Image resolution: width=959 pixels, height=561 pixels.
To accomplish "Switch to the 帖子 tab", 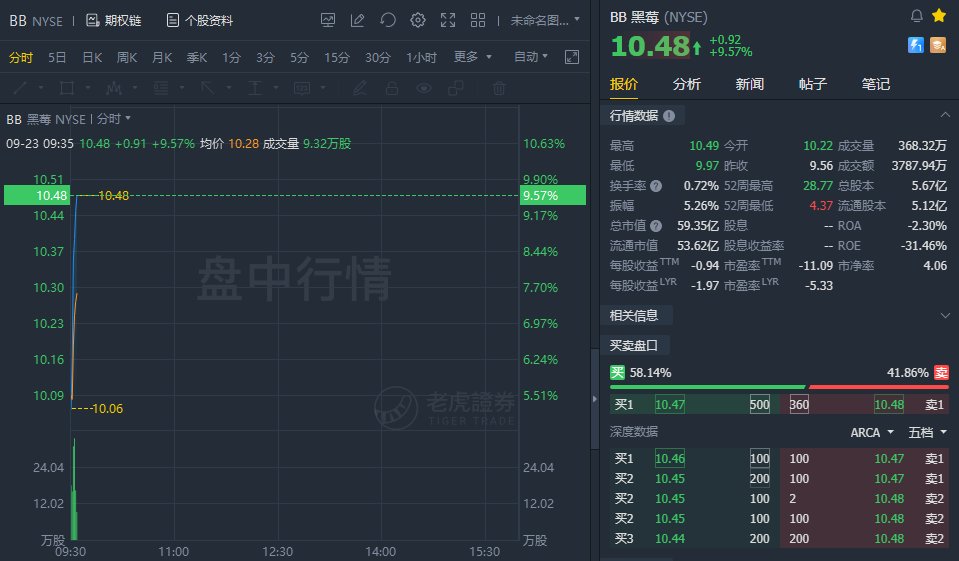I will 813,84.
